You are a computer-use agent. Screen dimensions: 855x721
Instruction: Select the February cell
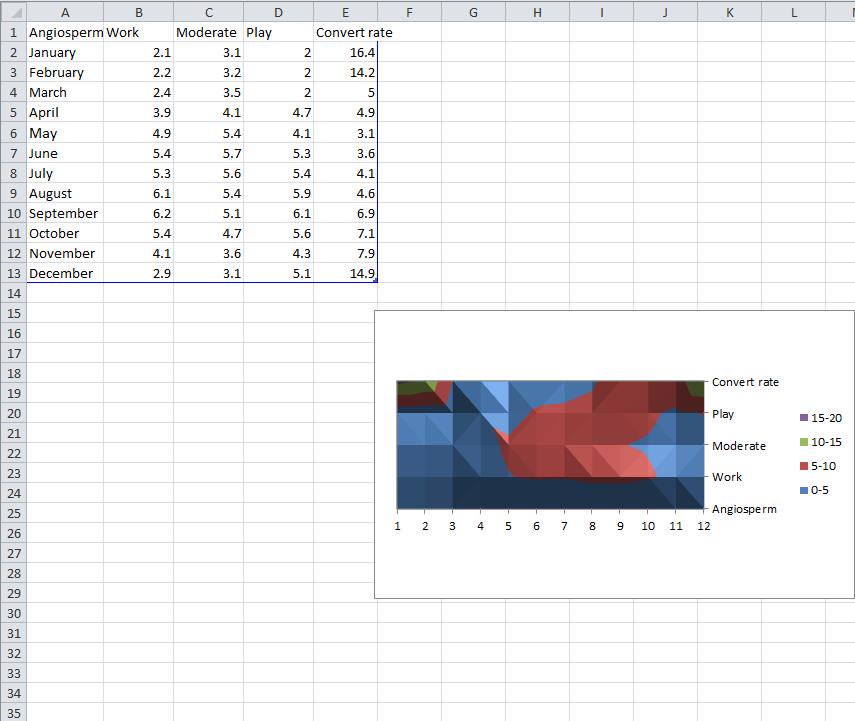point(65,73)
